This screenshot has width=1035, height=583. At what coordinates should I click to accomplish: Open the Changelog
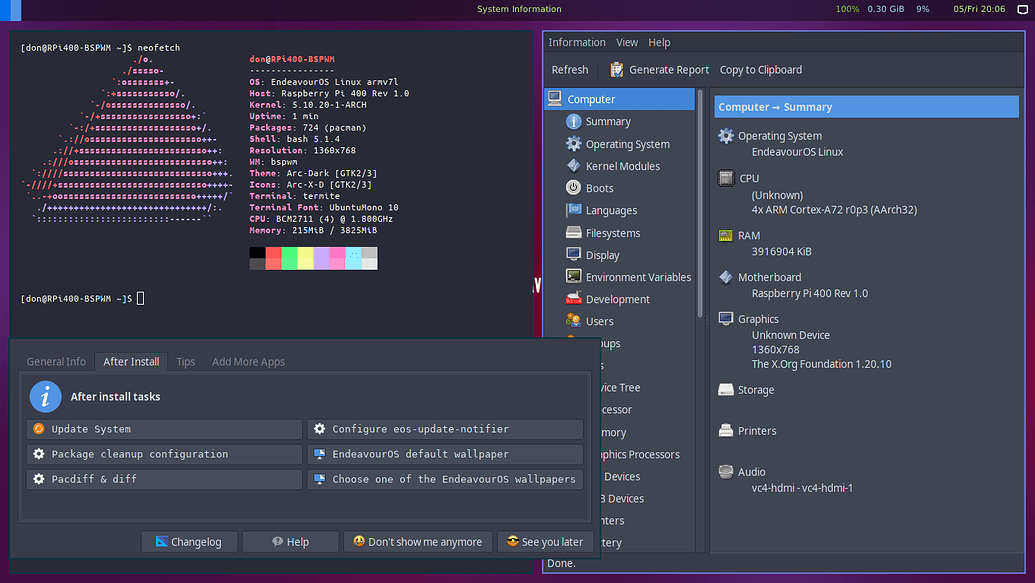(189, 541)
